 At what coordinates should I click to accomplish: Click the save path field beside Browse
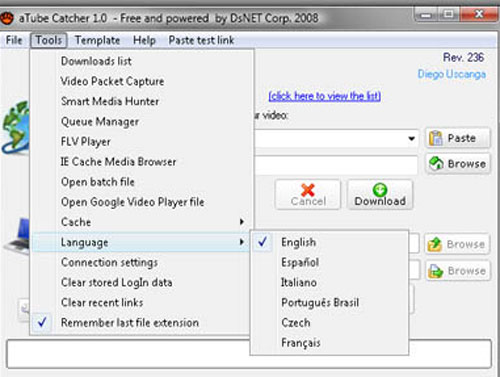click(x=336, y=165)
